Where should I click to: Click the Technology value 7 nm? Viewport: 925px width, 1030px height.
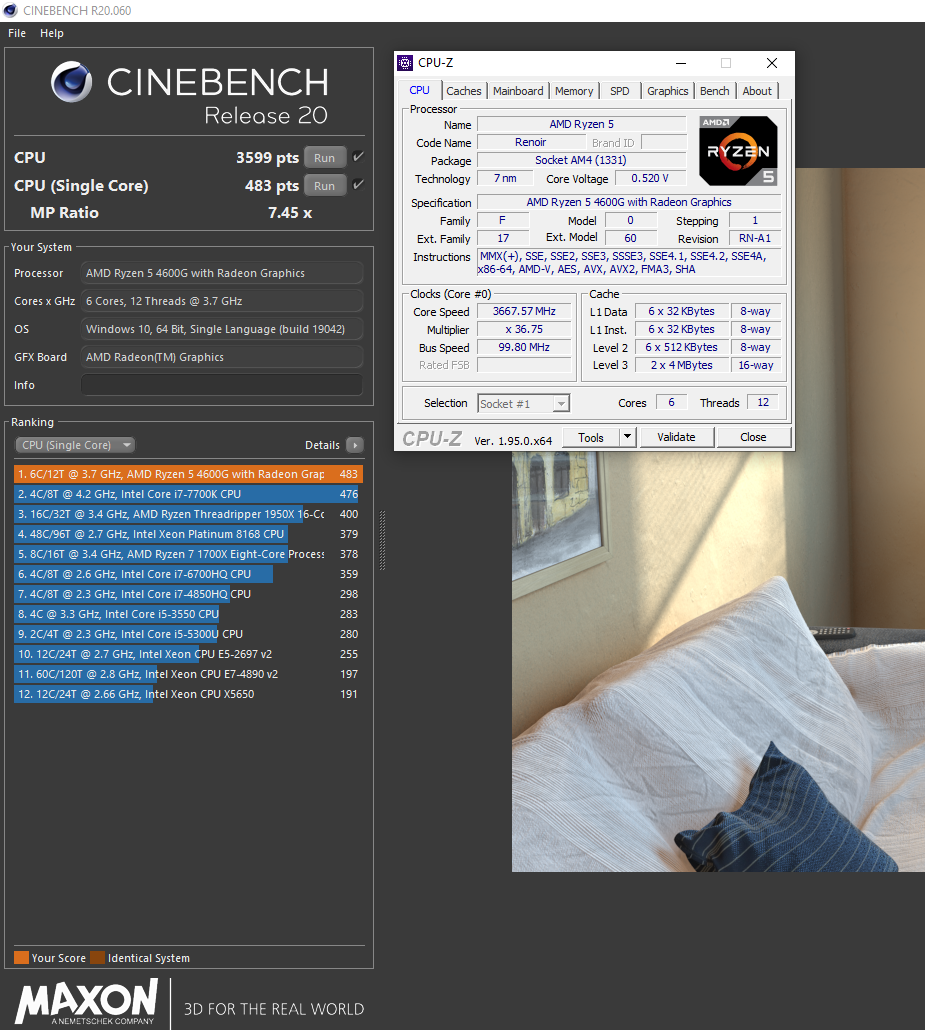pyautogui.click(x=505, y=178)
